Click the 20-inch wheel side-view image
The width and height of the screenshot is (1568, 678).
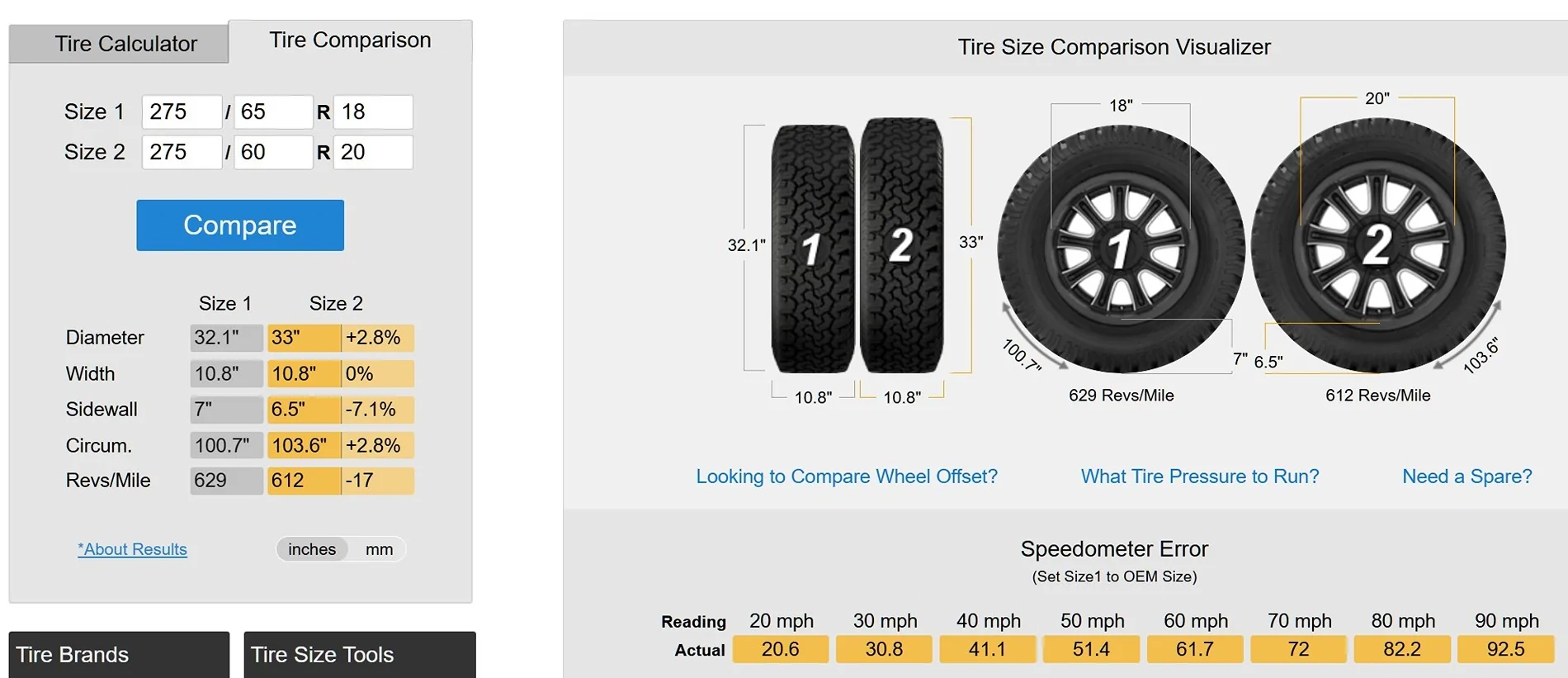(x=1378, y=245)
